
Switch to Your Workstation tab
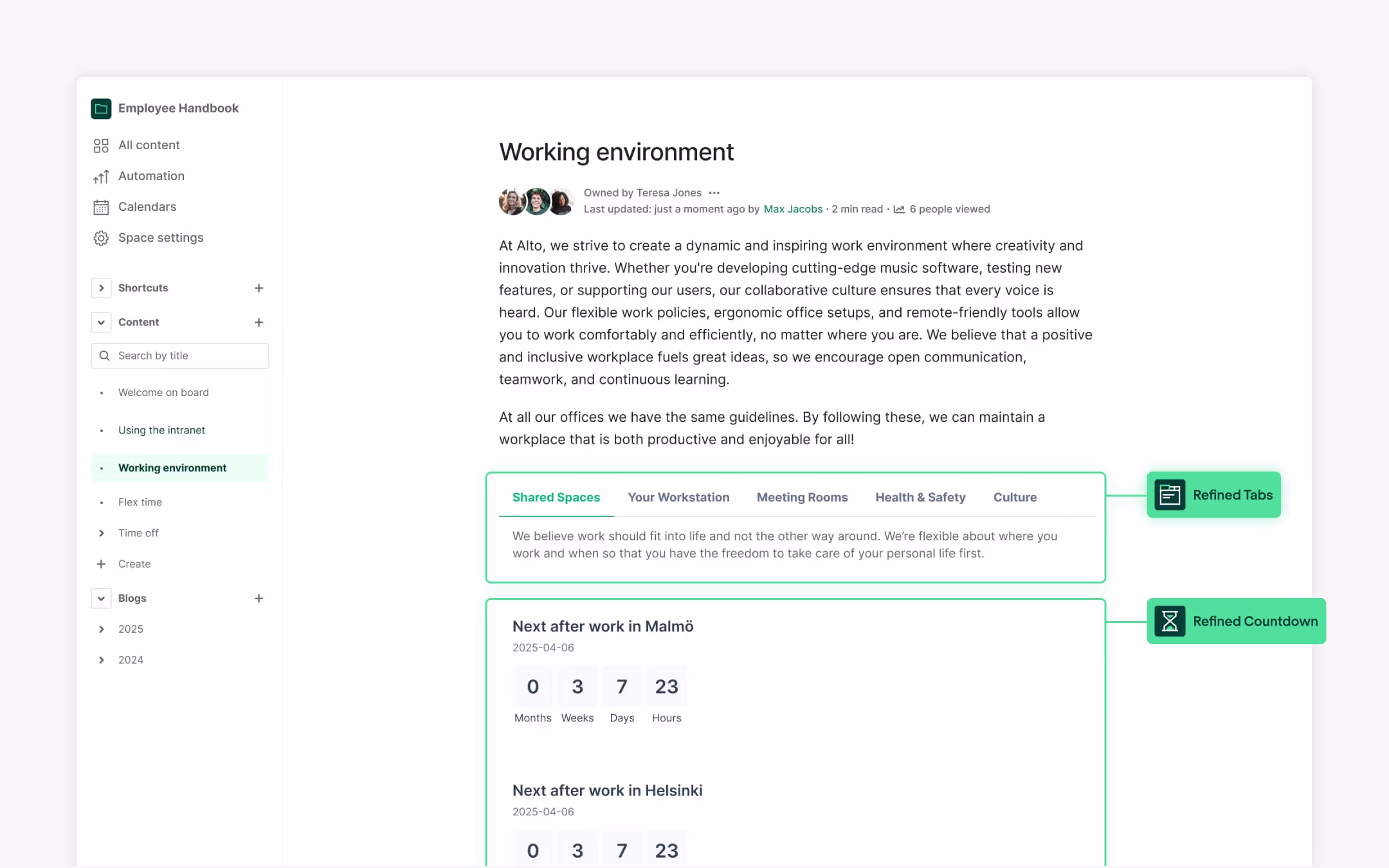pyautogui.click(x=678, y=497)
